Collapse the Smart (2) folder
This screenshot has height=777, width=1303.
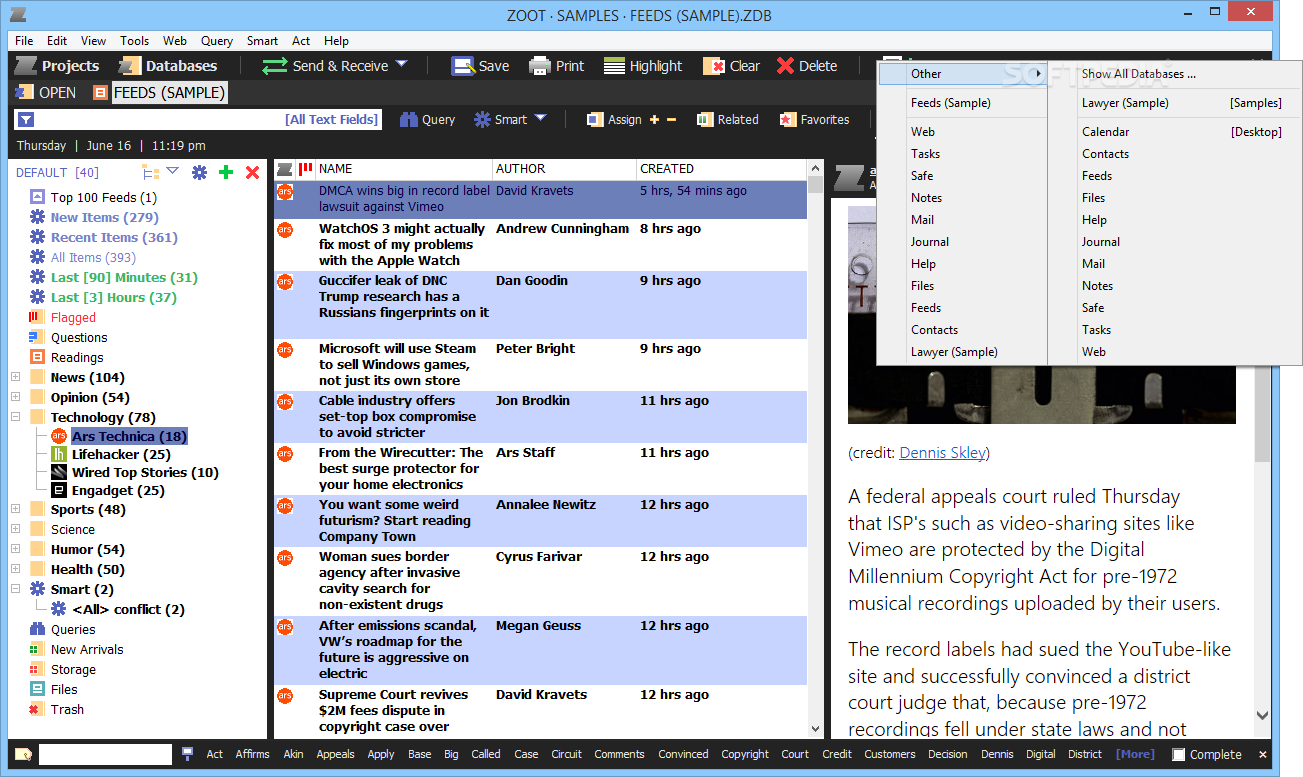pyautogui.click(x=16, y=589)
